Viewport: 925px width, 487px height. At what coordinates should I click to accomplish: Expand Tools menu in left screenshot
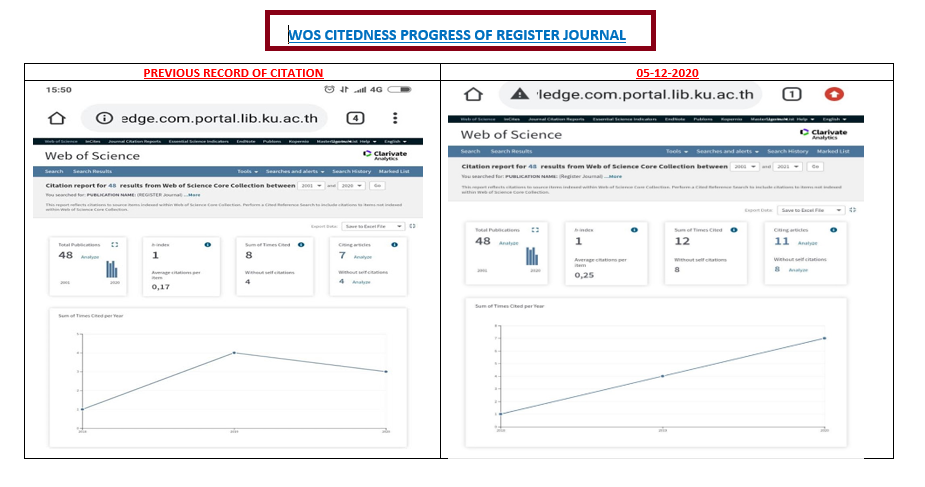click(x=248, y=172)
